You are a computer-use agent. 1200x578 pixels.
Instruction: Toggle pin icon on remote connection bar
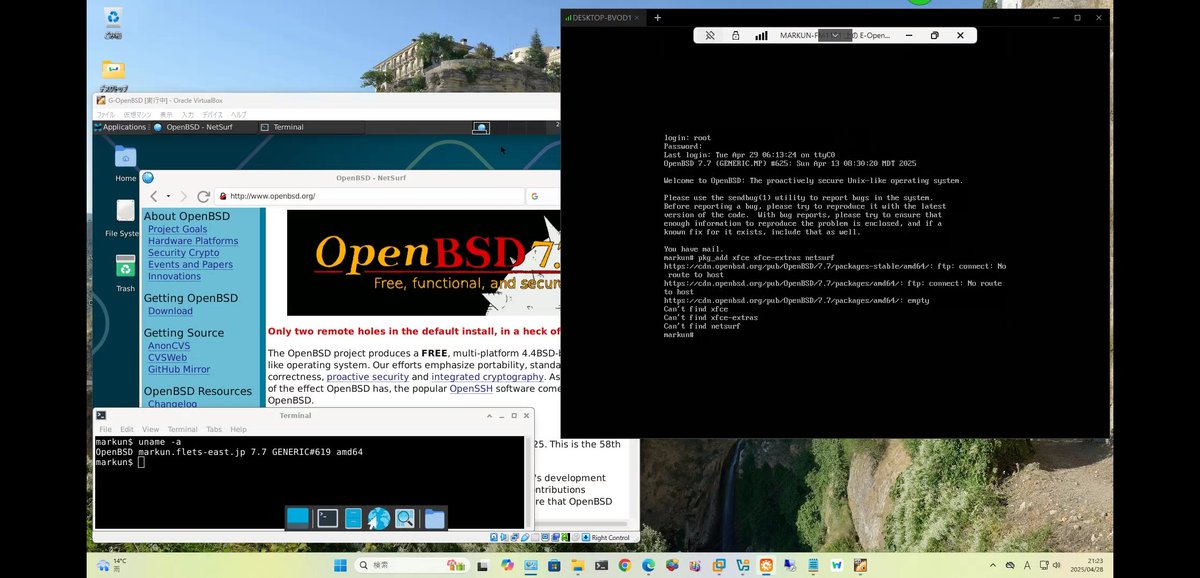pos(710,35)
